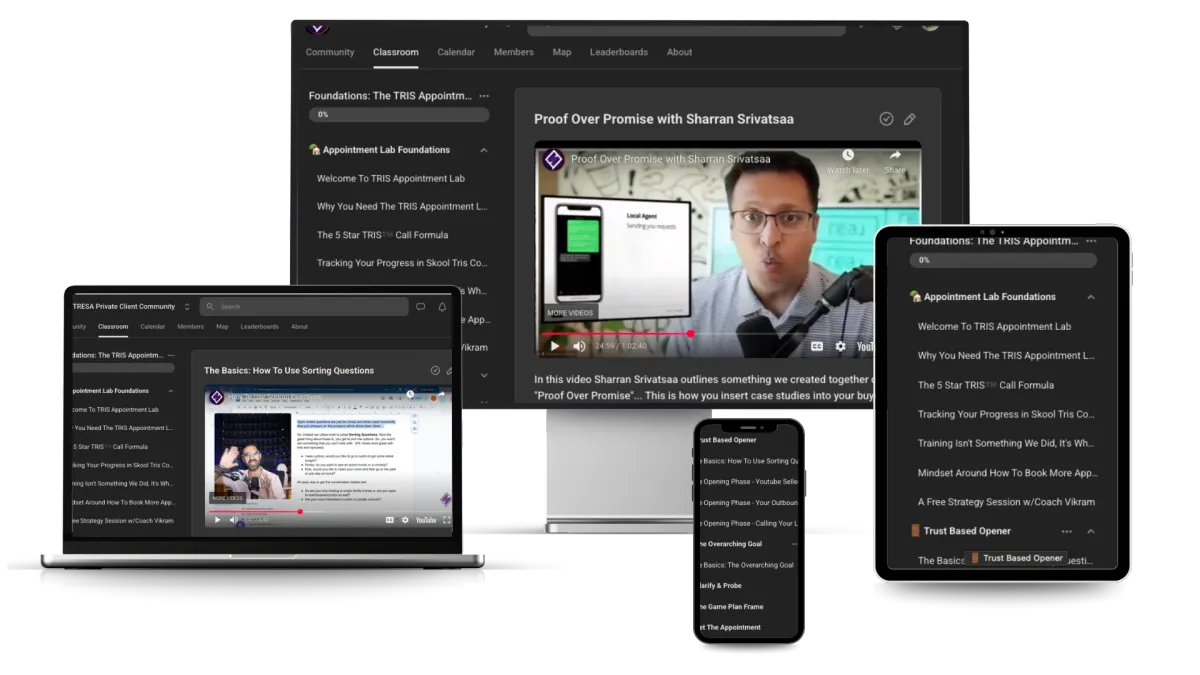Click MORE VIDEOS on the laptop video
The height and width of the screenshot is (675, 1200).
point(226,498)
